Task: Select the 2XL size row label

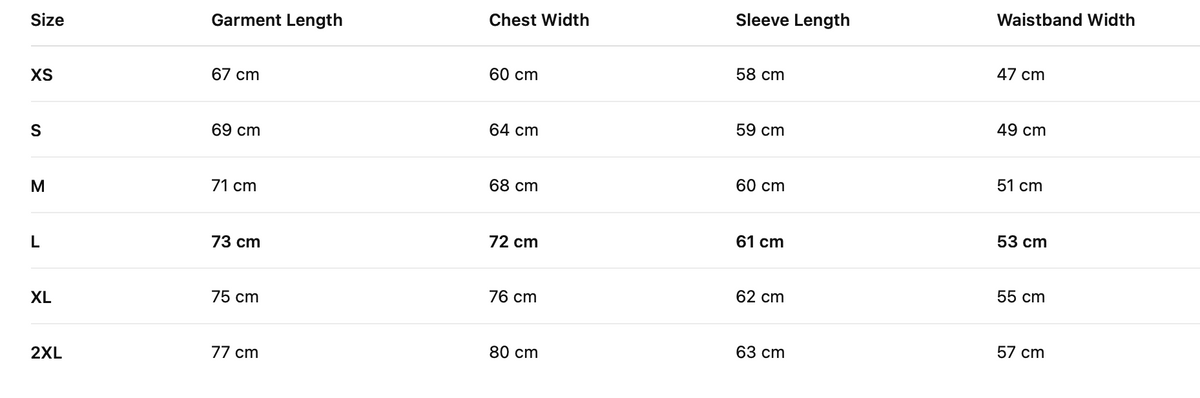Action: tap(46, 353)
